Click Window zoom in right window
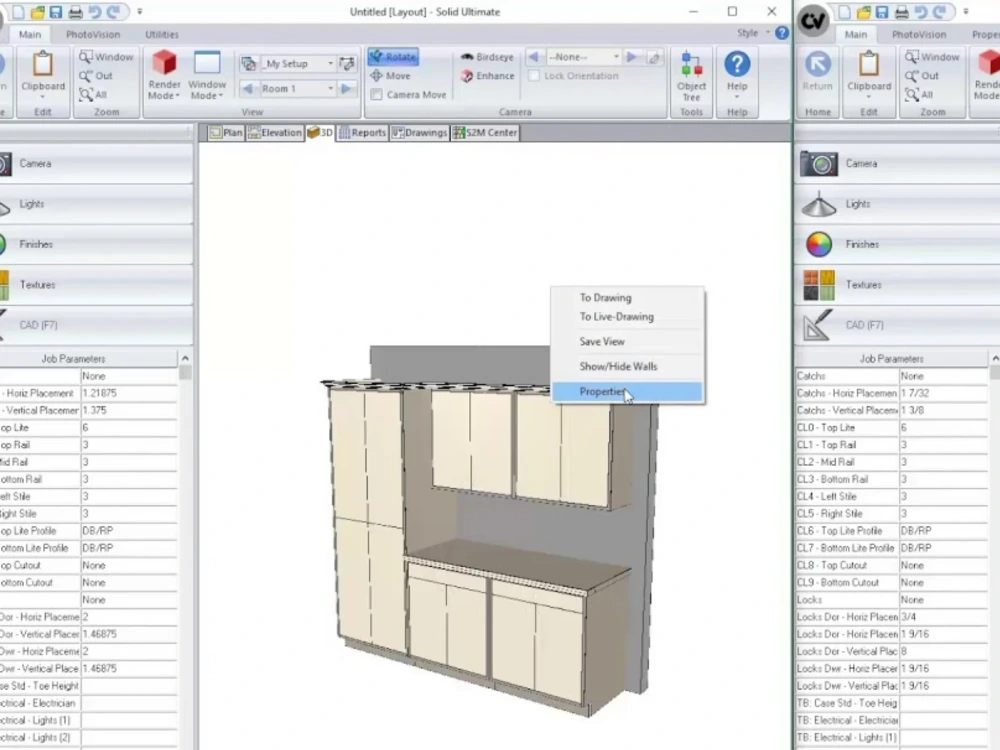Image resolution: width=1000 pixels, height=750 pixels. click(x=932, y=57)
